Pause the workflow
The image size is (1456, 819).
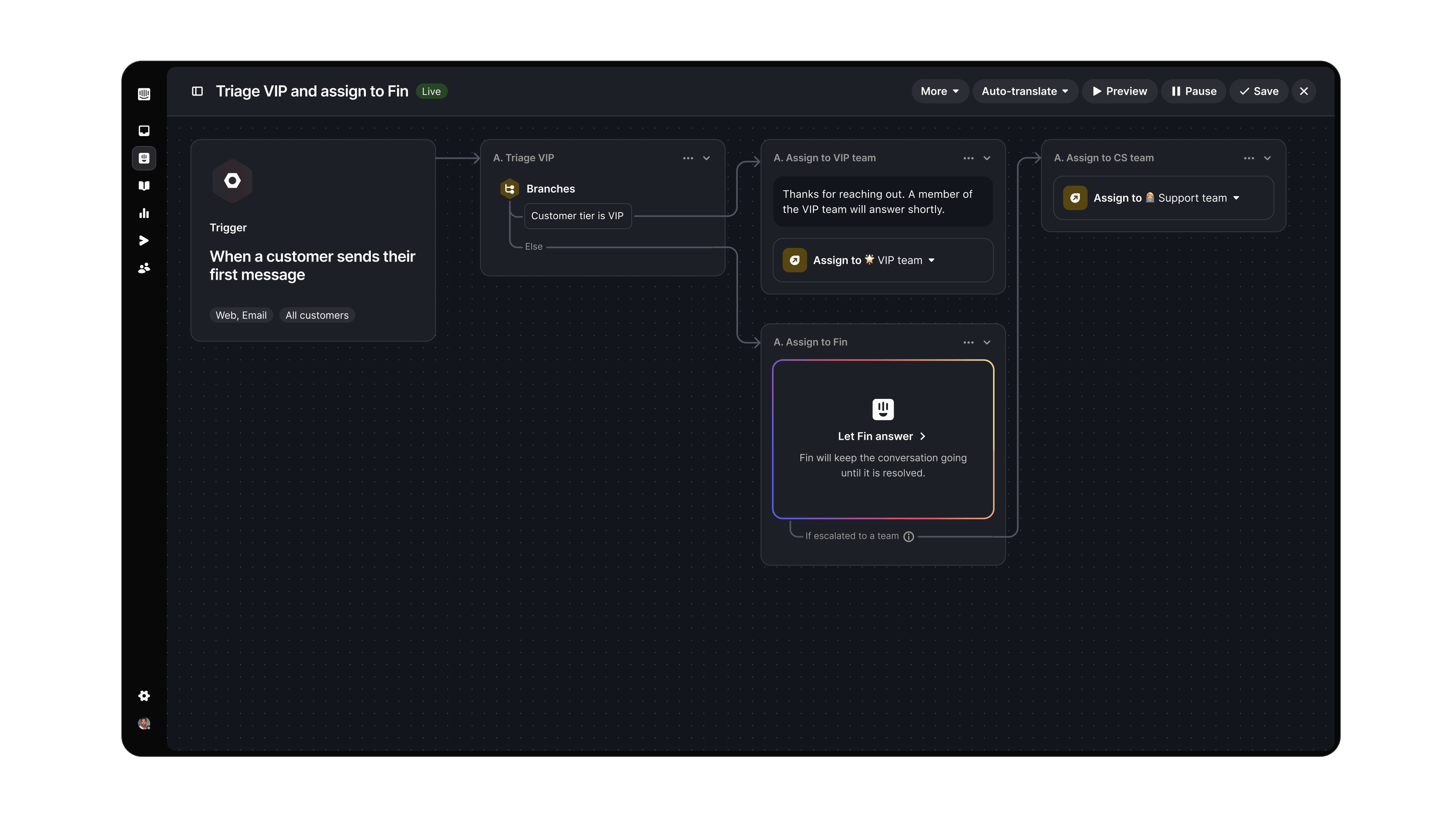[1193, 91]
